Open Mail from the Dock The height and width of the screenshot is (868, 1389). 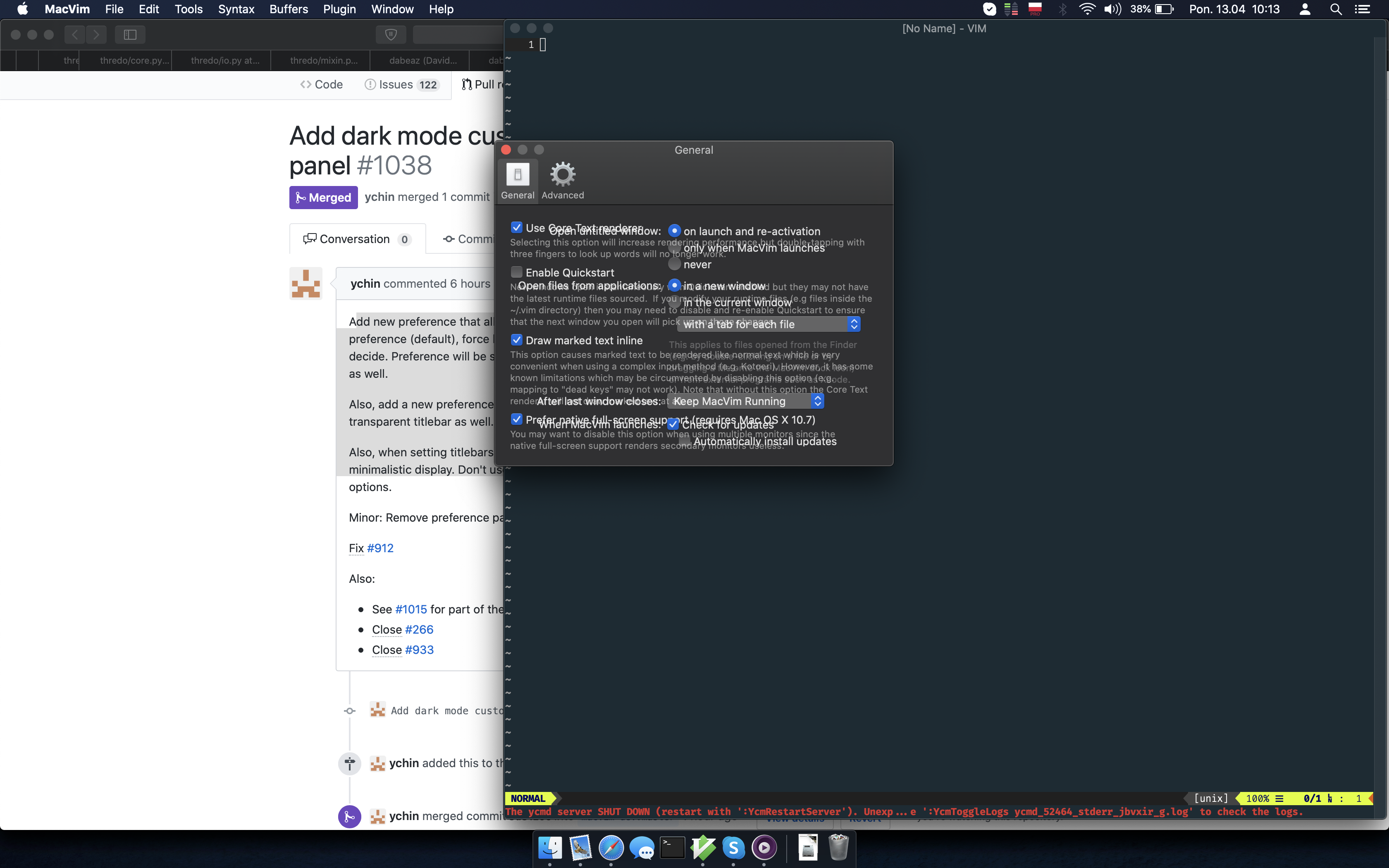580,847
